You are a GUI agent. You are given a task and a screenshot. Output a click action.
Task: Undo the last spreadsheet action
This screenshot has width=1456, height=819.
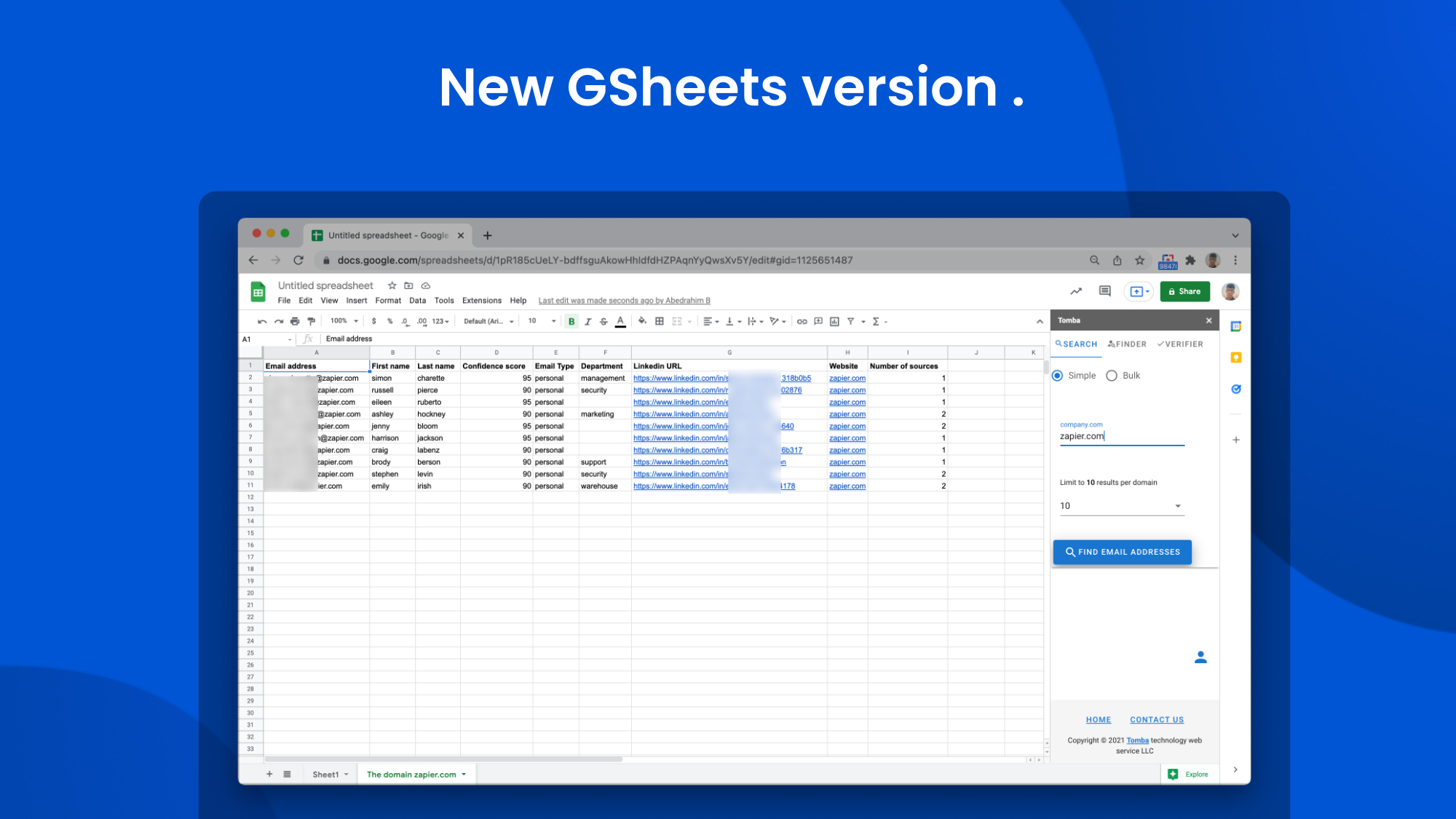point(262,321)
